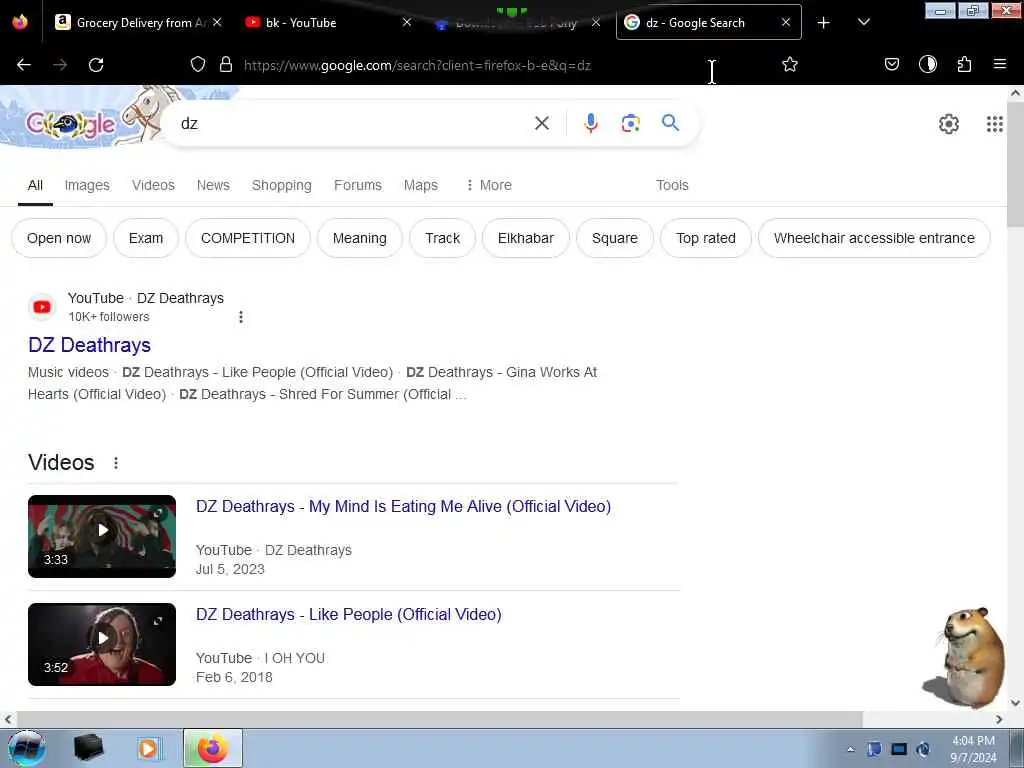Click the Firefox back arrow
Screen dimensions: 1024x768
tap(24, 65)
